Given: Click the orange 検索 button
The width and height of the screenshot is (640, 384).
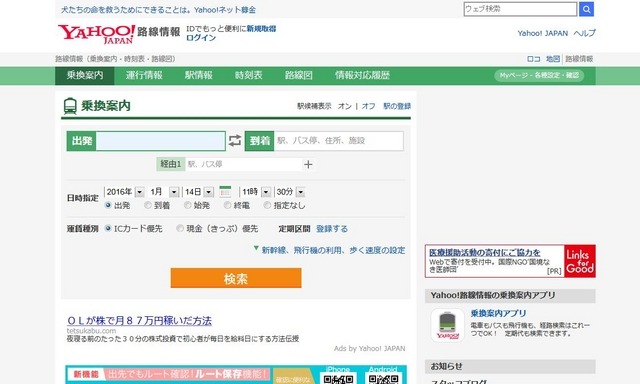Looking at the screenshot, I should (236, 278).
